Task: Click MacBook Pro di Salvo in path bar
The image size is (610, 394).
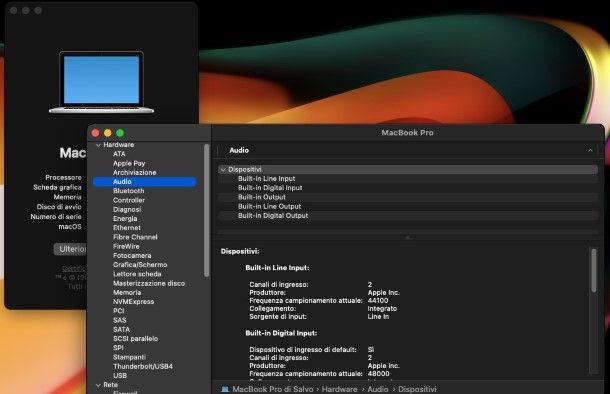Action: [x=273, y=389]
